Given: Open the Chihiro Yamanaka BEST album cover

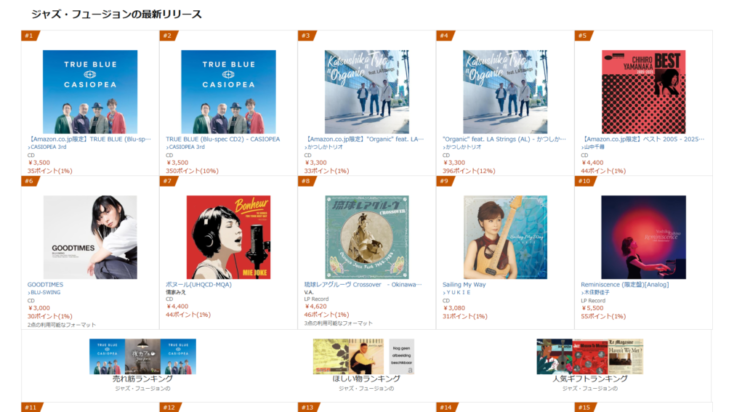Looking at the screenshot, I should (643, 91).
